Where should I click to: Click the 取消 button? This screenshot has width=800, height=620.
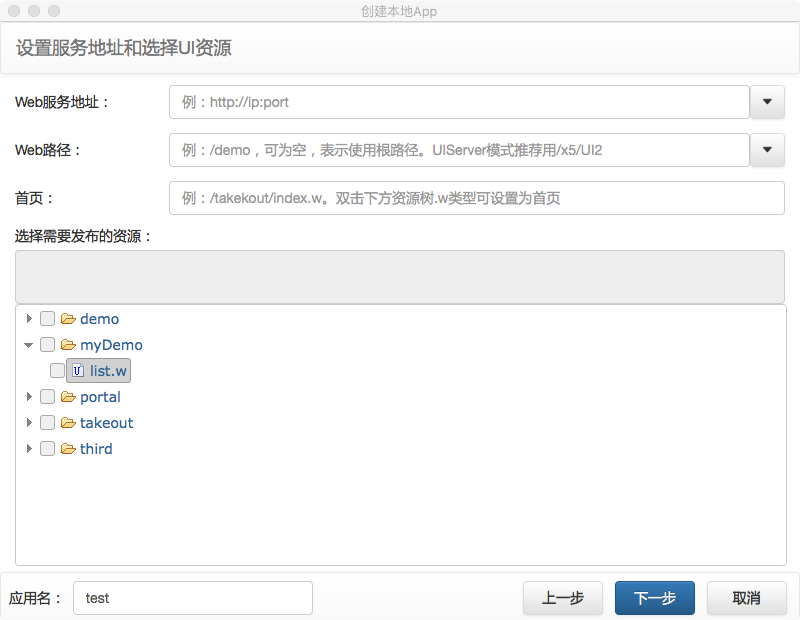(746, 597)
